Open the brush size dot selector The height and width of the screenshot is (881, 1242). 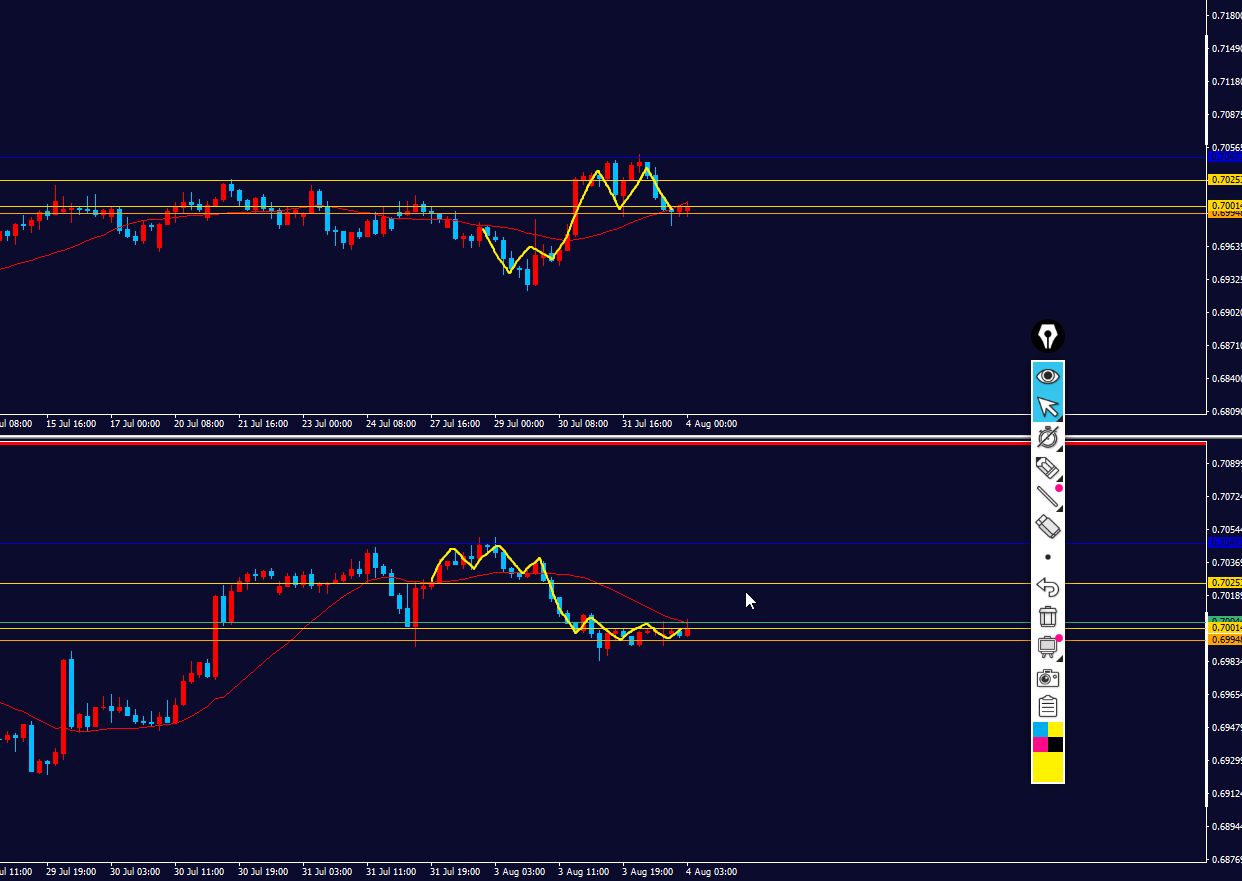1048,557
